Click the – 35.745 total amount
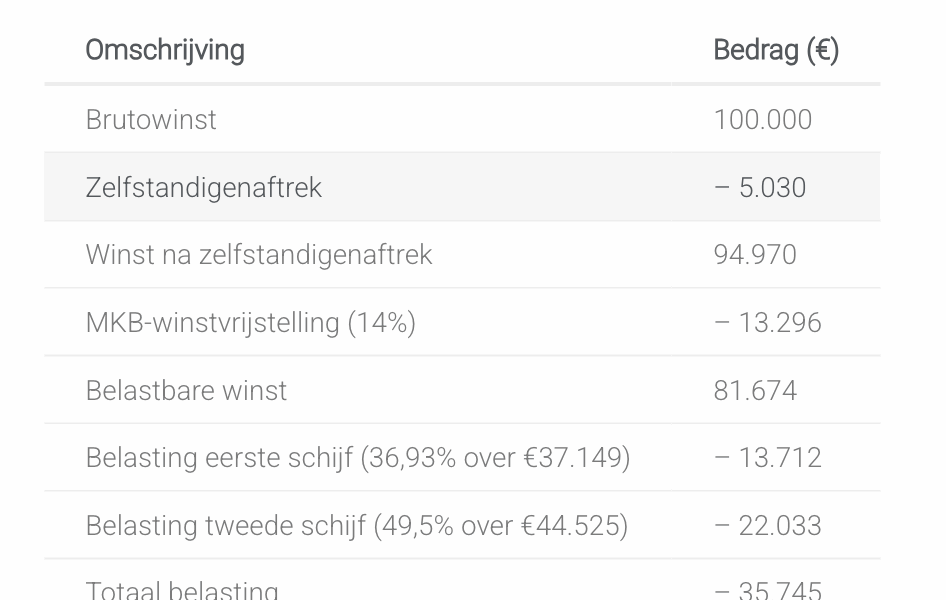 [767, 589]
